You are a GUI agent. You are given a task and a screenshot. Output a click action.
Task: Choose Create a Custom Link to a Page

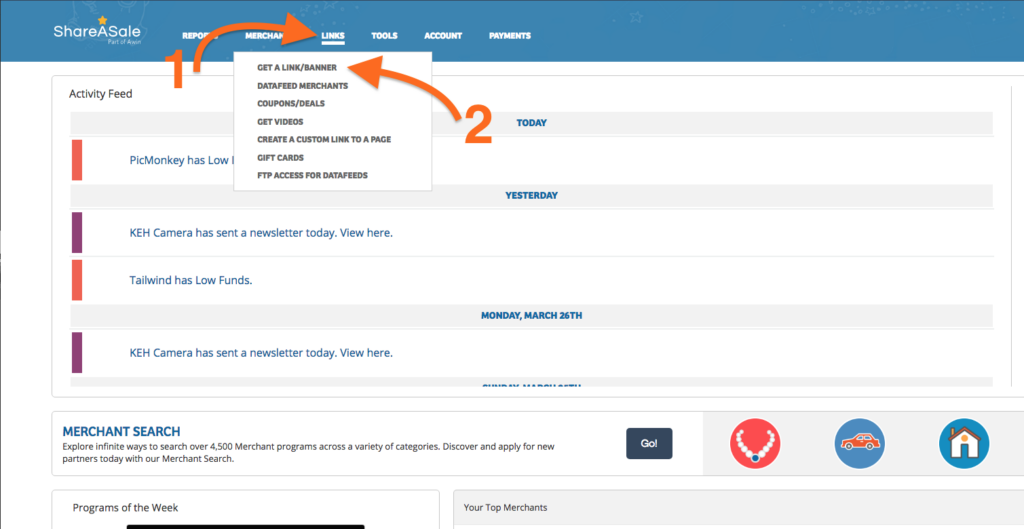tap(324, 139)
